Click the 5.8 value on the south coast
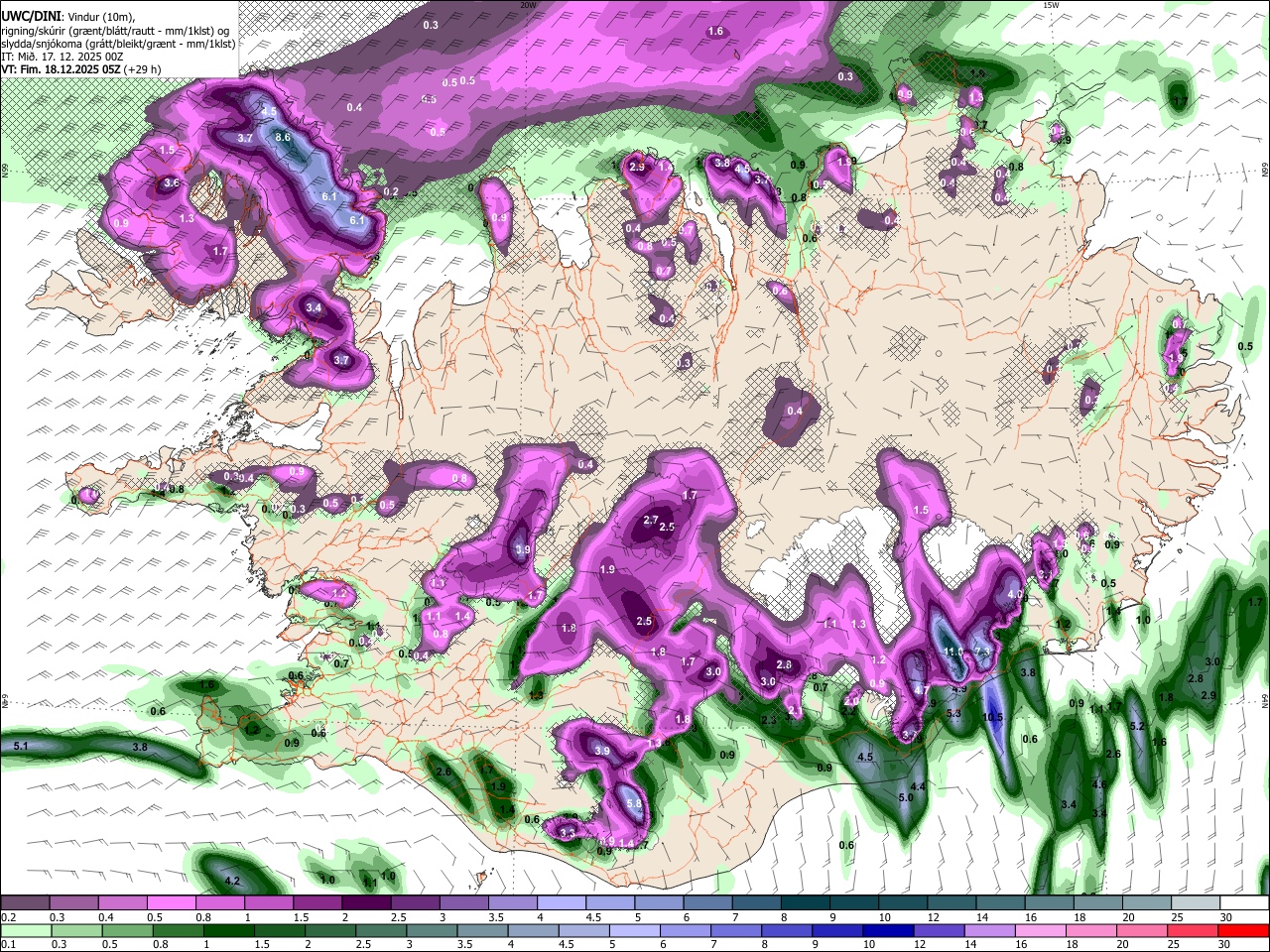1270x952 pixels. [634, 806]
